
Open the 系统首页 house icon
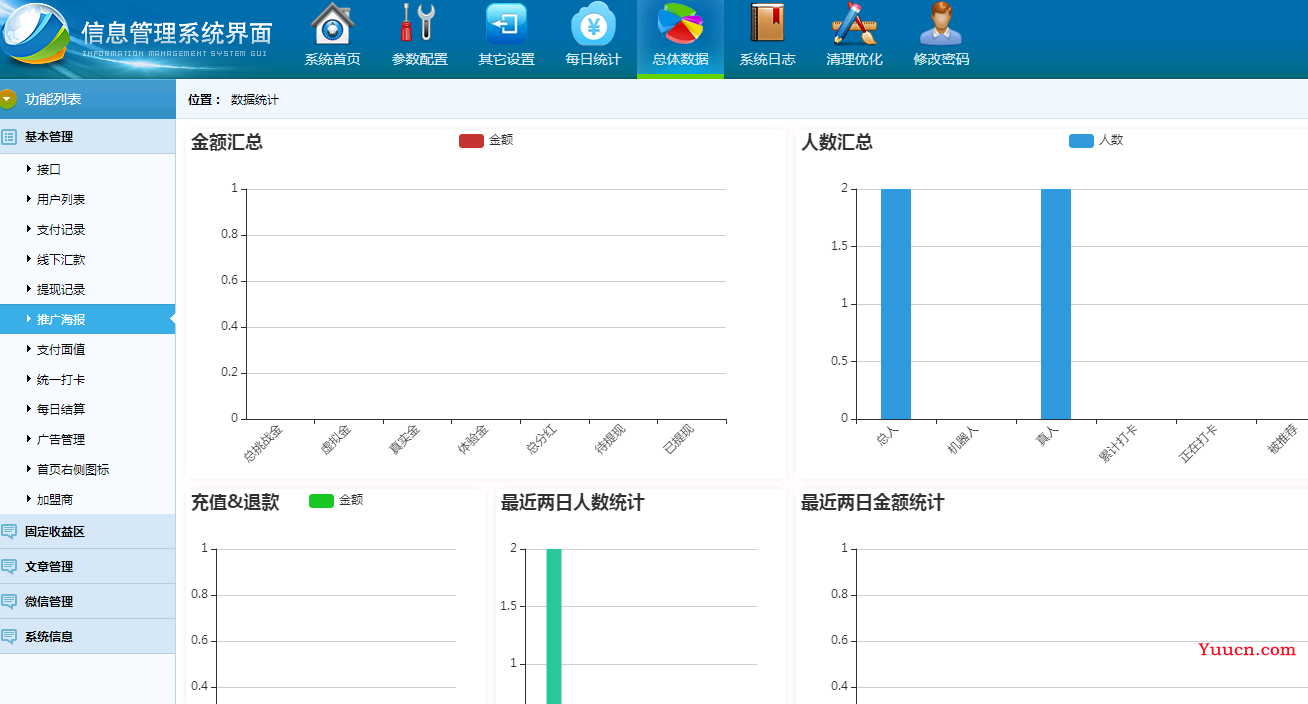coord(333,24)
